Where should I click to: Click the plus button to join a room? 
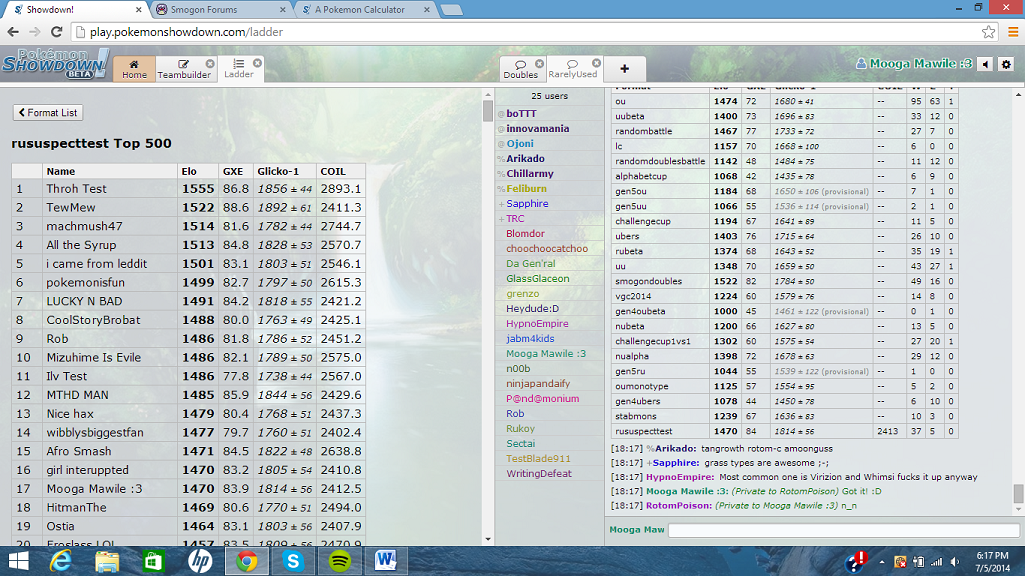pyautogui.click(x=624, y=69)
